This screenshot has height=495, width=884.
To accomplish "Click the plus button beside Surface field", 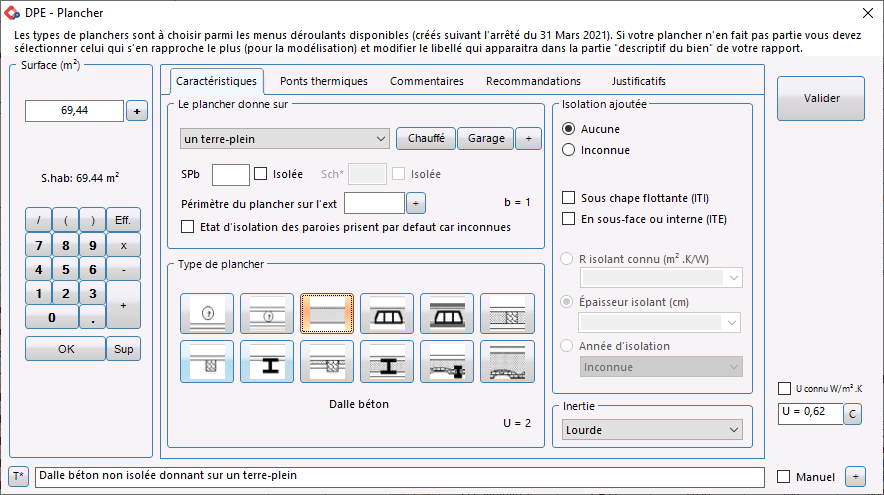I will (x=137, y=111).
